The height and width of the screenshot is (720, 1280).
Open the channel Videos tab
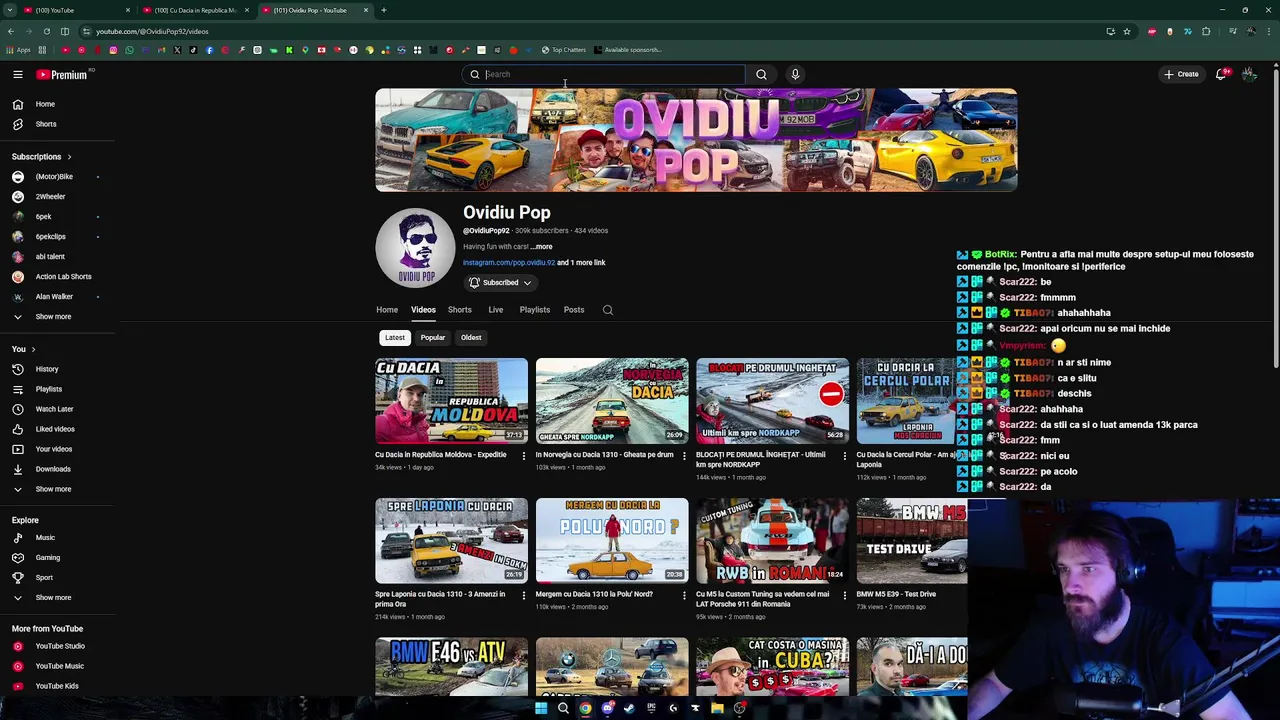click(x=423, y=310)
